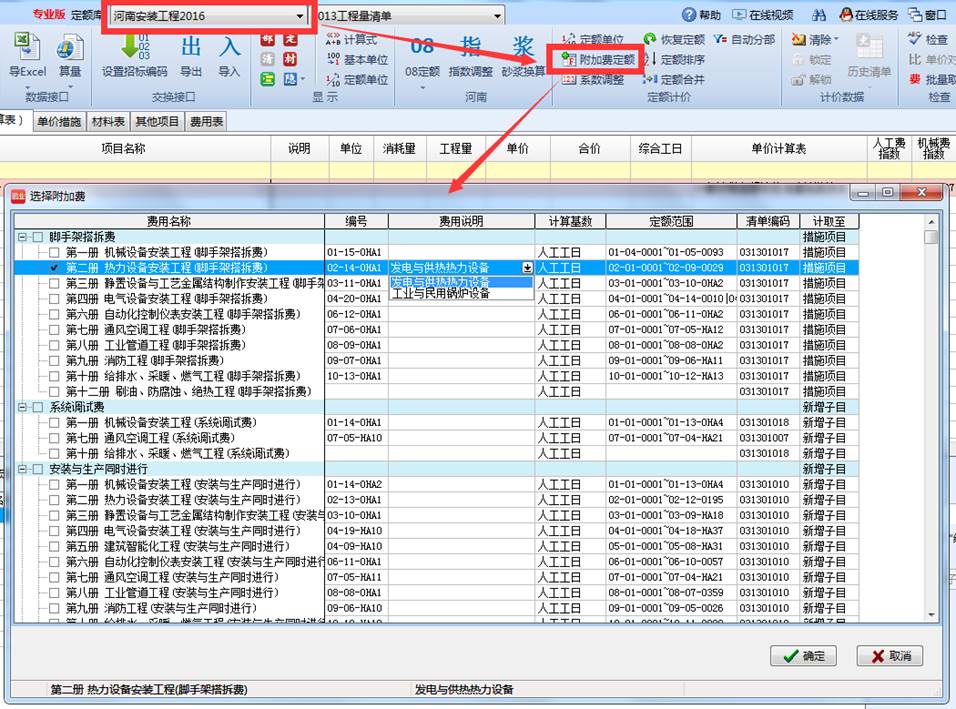Switch to the 材料表 tab
This screenshot has width=956, height=709.
108,122
